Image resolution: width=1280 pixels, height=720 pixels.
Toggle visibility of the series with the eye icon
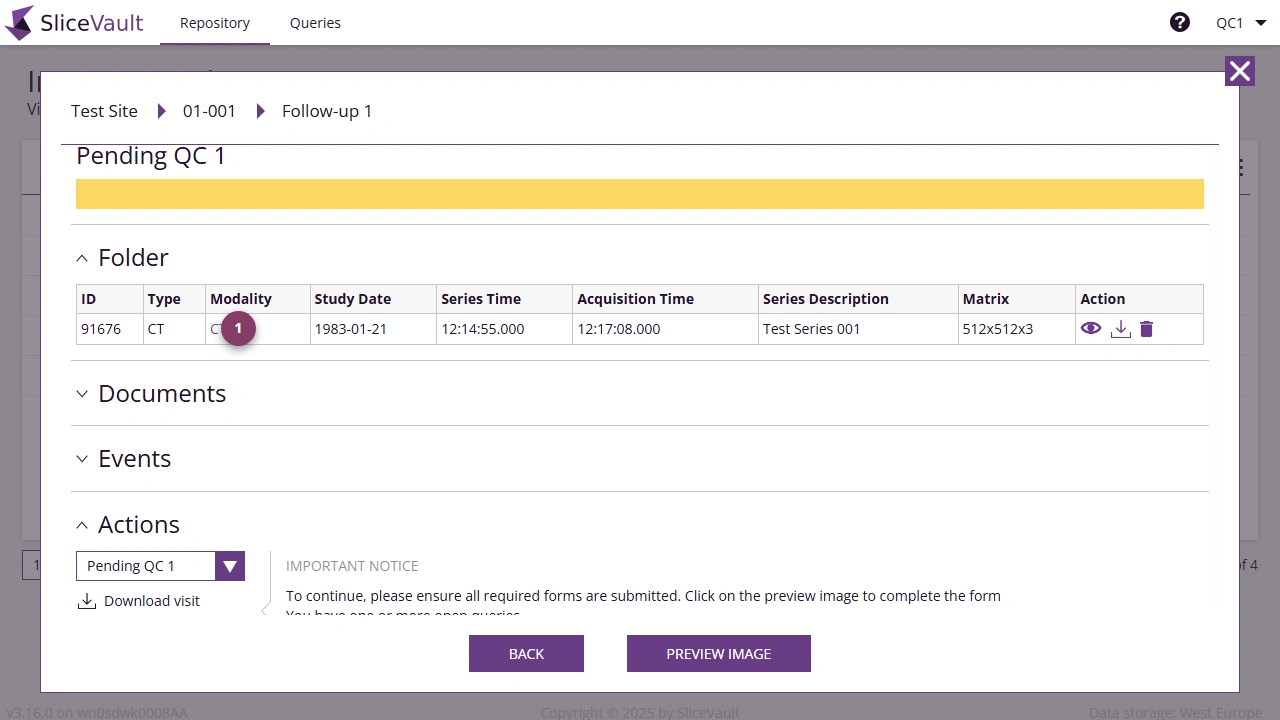(1091, 328)
